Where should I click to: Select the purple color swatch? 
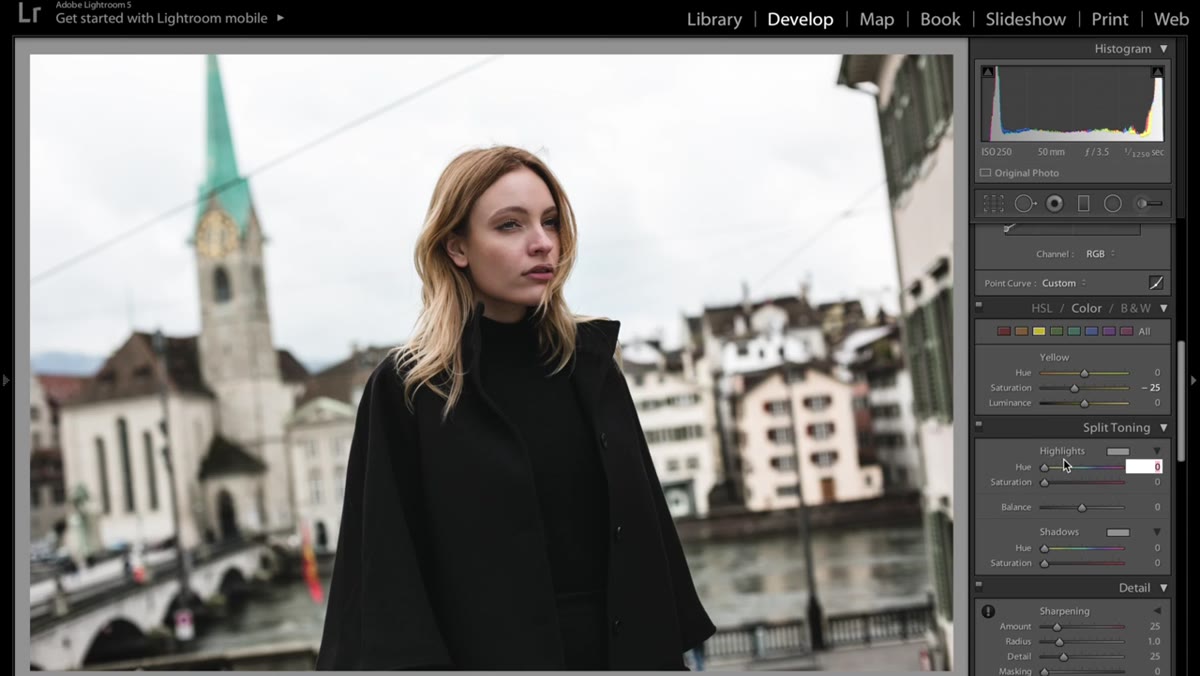[x=1109, y=331]
